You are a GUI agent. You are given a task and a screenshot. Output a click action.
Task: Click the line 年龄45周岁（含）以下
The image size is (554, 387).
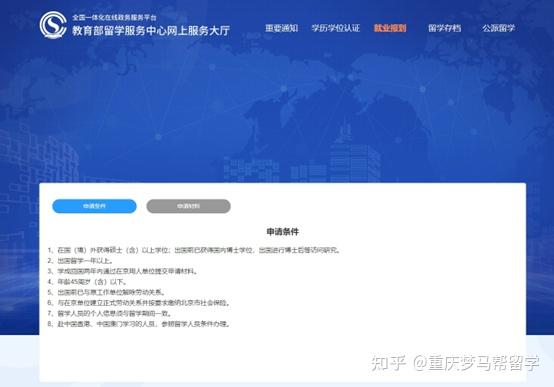pos(87,282)
